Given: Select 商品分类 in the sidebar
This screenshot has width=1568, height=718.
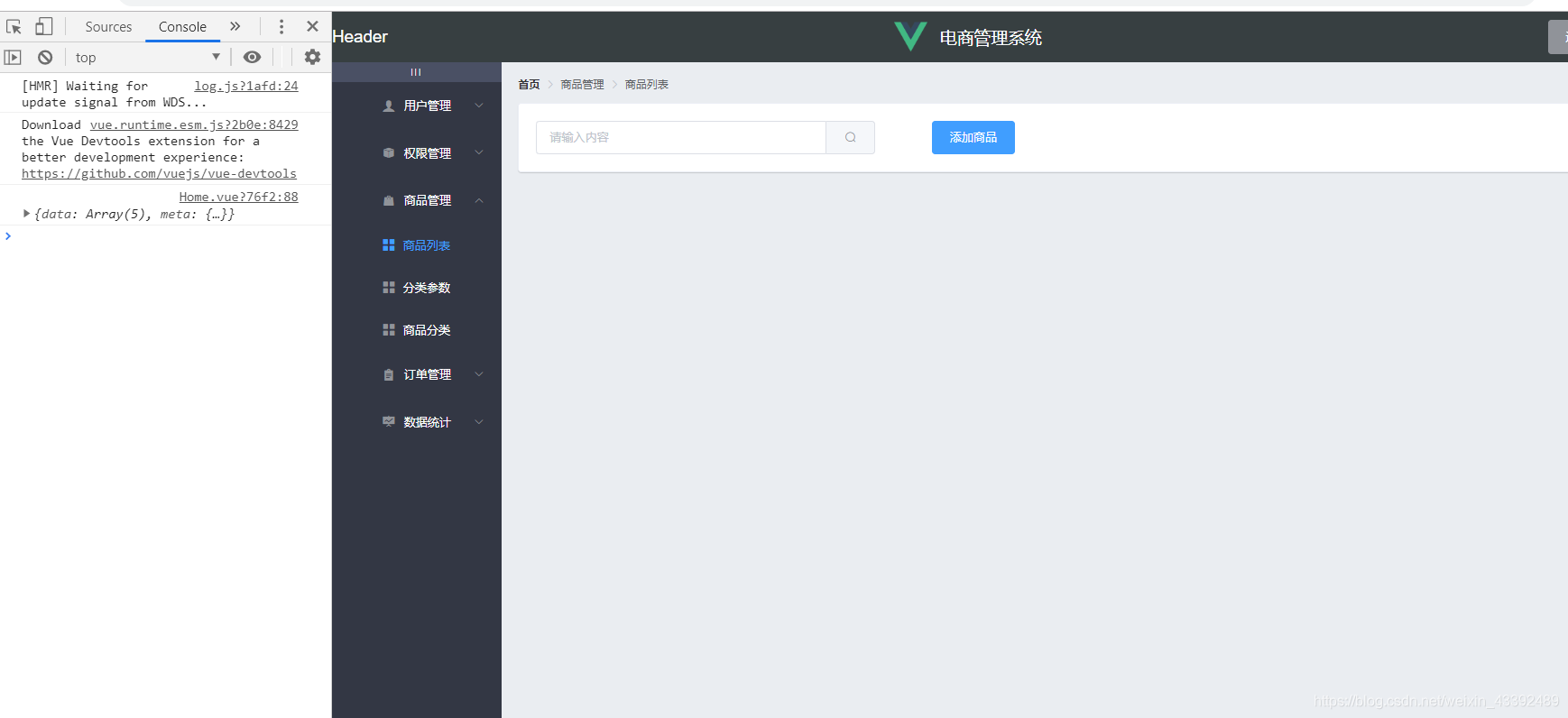Looking at the screenshot, I should 417,330.
